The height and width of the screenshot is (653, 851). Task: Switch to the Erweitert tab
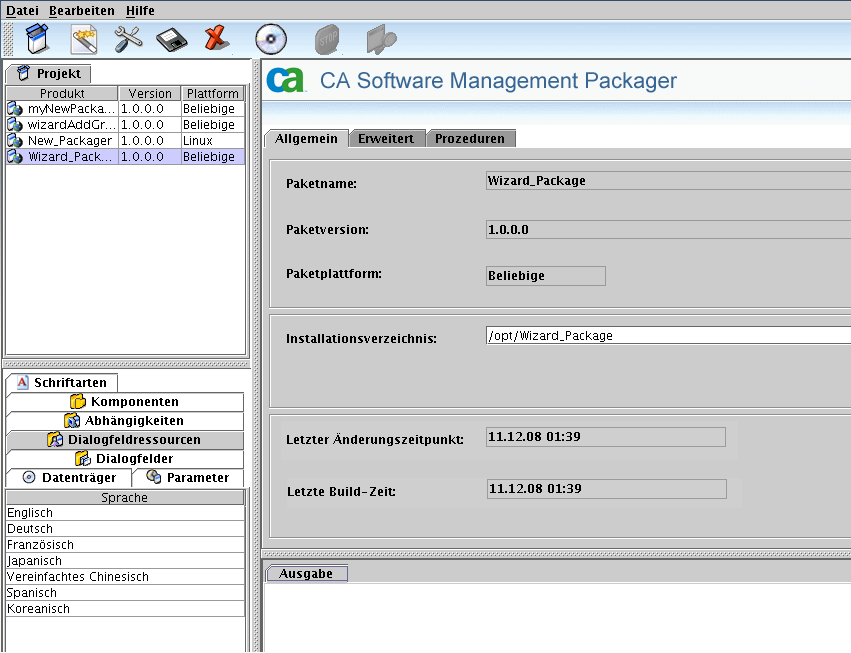(x=387, y=139)
